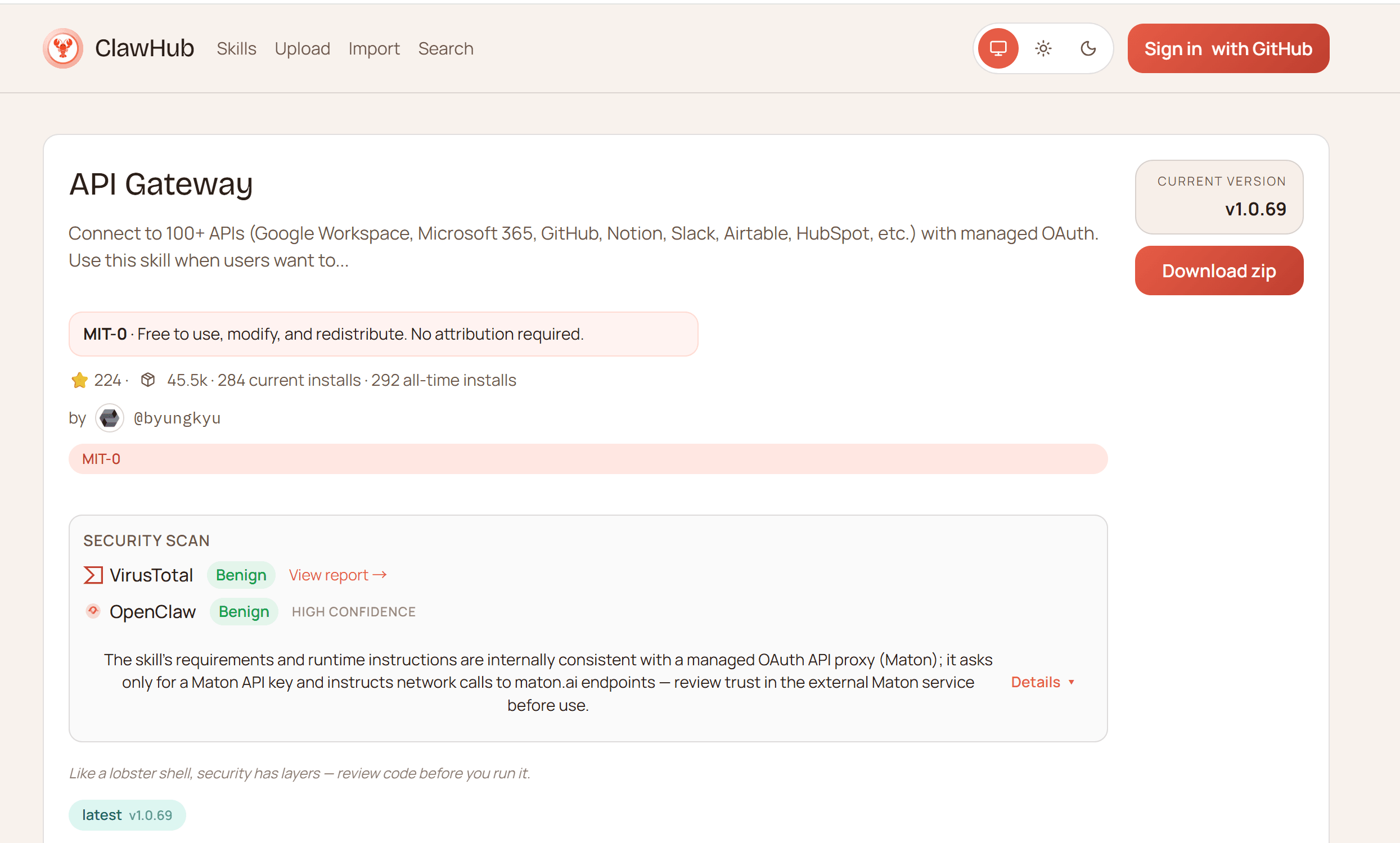This screenshot has width=1400, height=843.
Task: Go to the Search page
Action: (x=445, y=48)
